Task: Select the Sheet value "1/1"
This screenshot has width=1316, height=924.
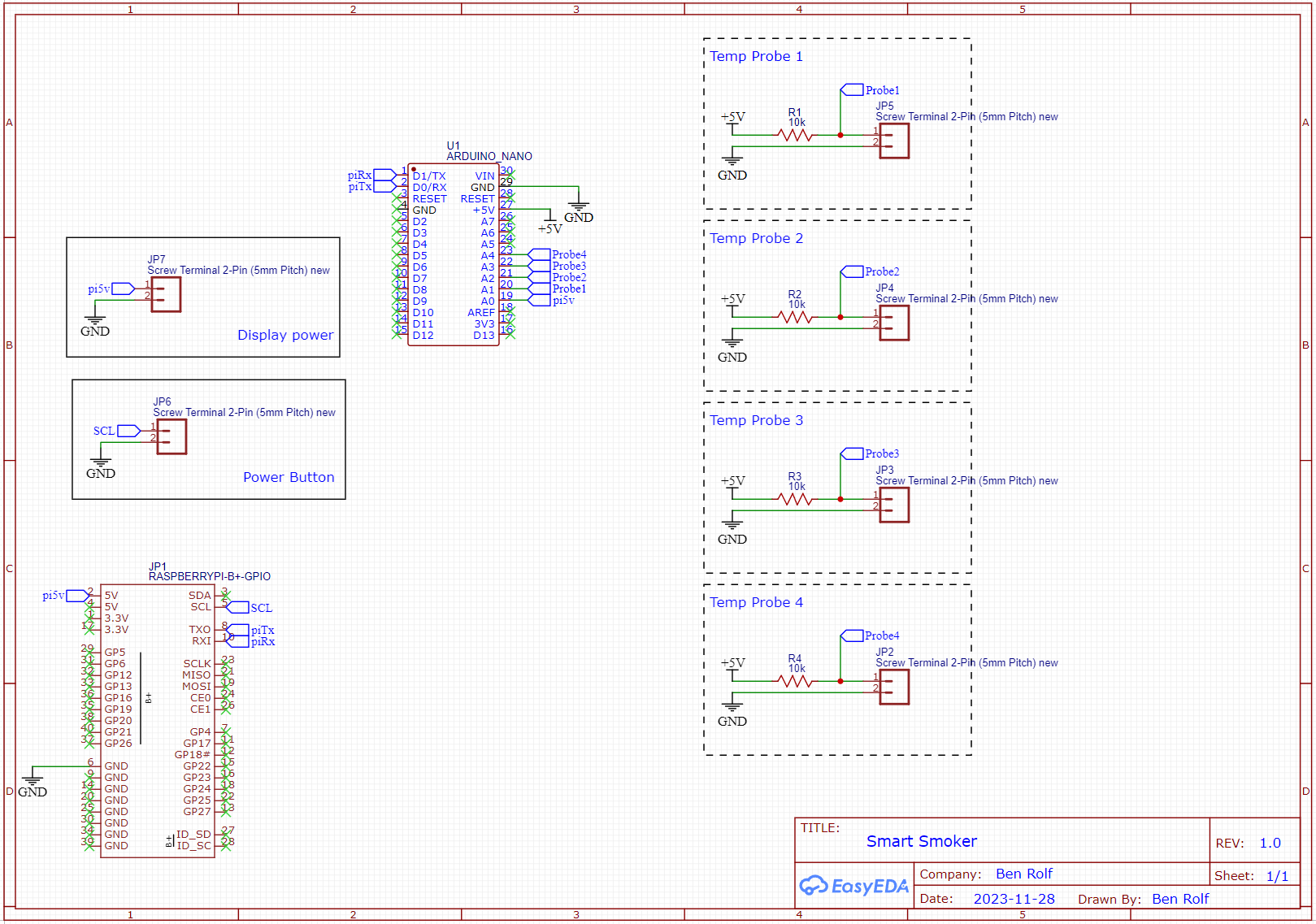Action: pos(1277,876)
